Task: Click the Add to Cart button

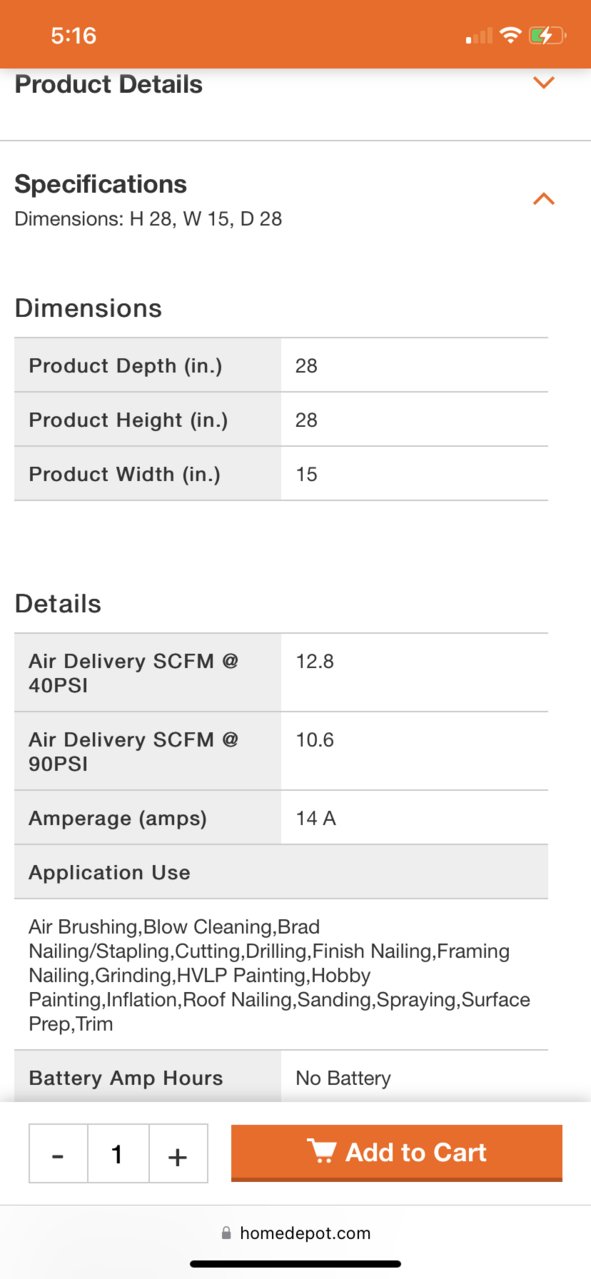Action: click(x=397, y=1152)
